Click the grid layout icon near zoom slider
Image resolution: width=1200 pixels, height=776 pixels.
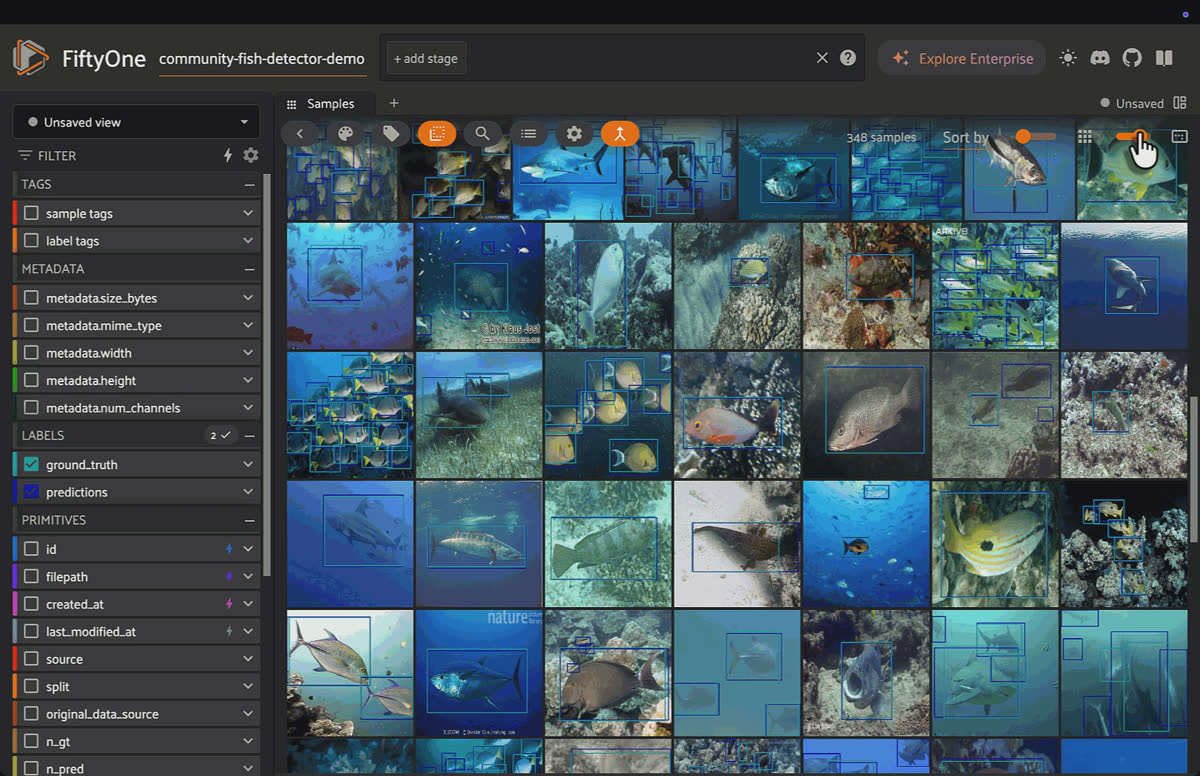point(1085,137)
